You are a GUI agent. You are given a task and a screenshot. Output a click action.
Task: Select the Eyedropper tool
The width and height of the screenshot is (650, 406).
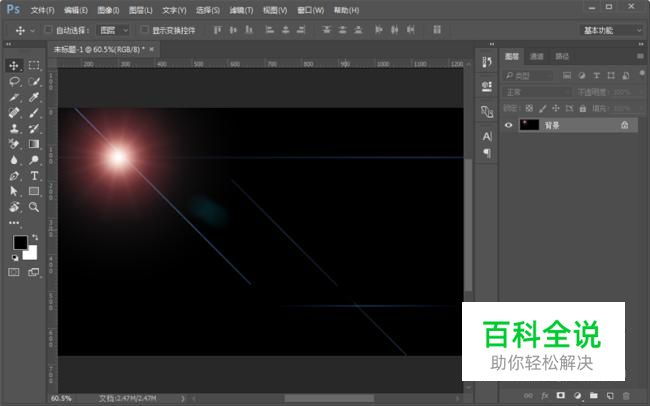pyautogui.click(x=34, y=97)
